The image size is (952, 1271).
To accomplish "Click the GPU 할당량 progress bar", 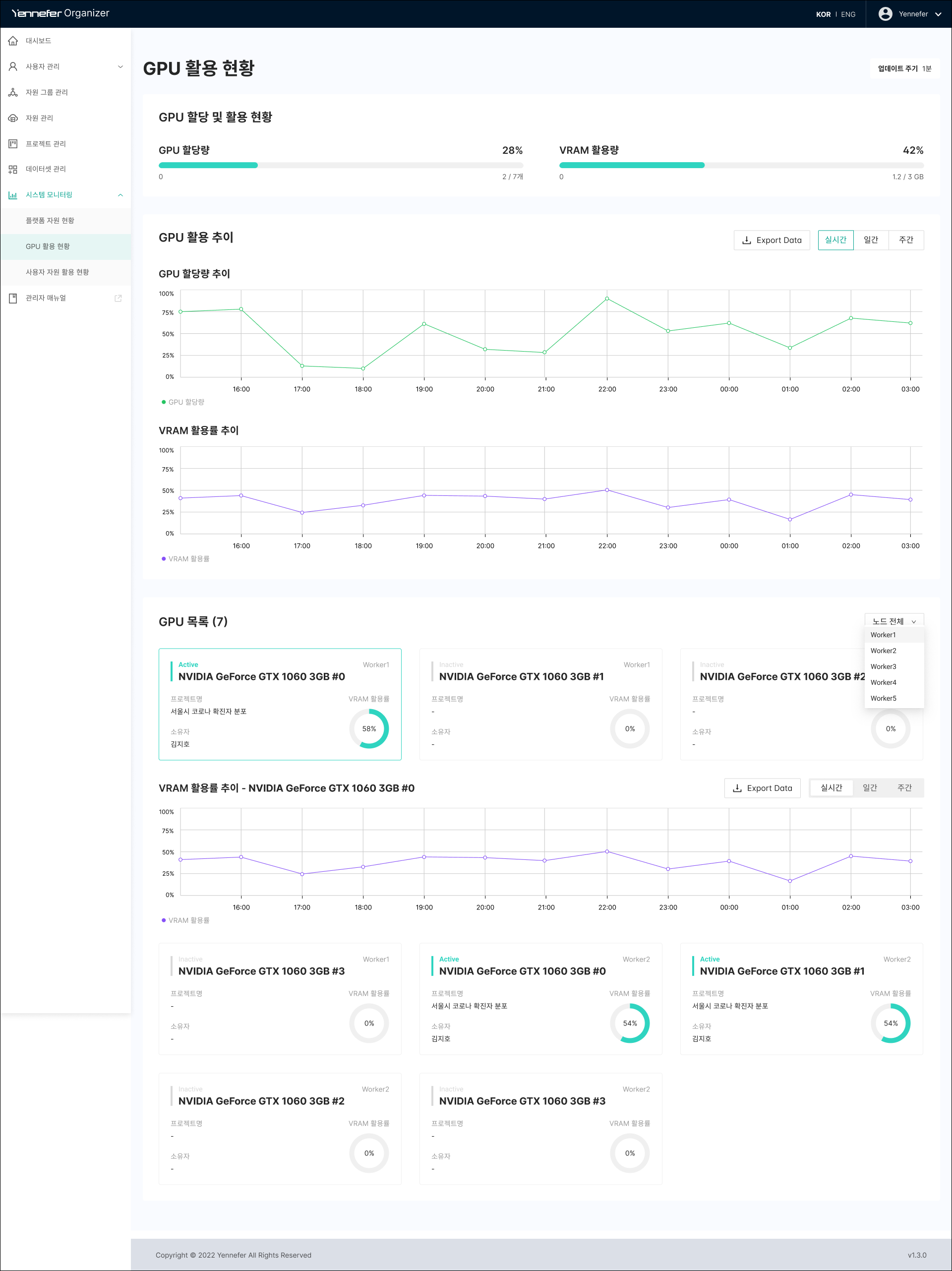I will click(x=340, y=166).
